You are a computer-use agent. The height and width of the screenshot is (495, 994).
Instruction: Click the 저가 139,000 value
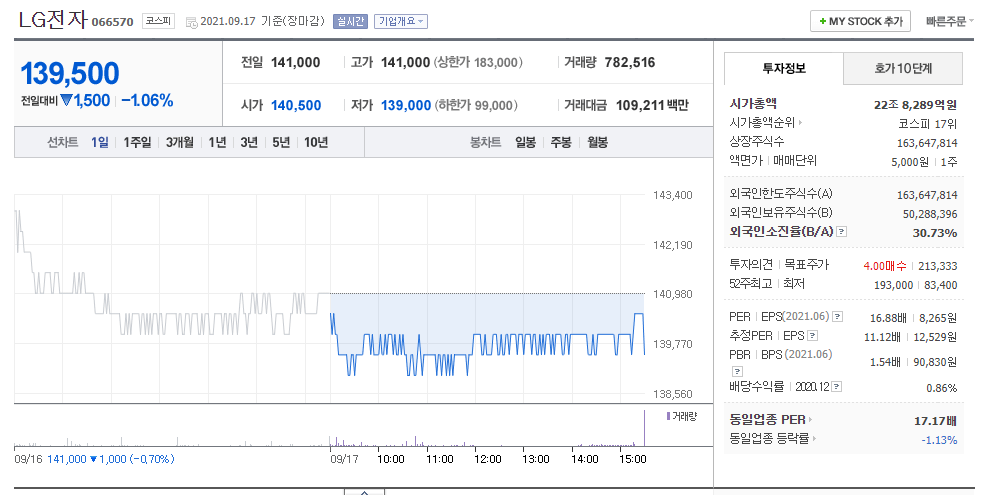pyautogui.click(x=406, y=105)
